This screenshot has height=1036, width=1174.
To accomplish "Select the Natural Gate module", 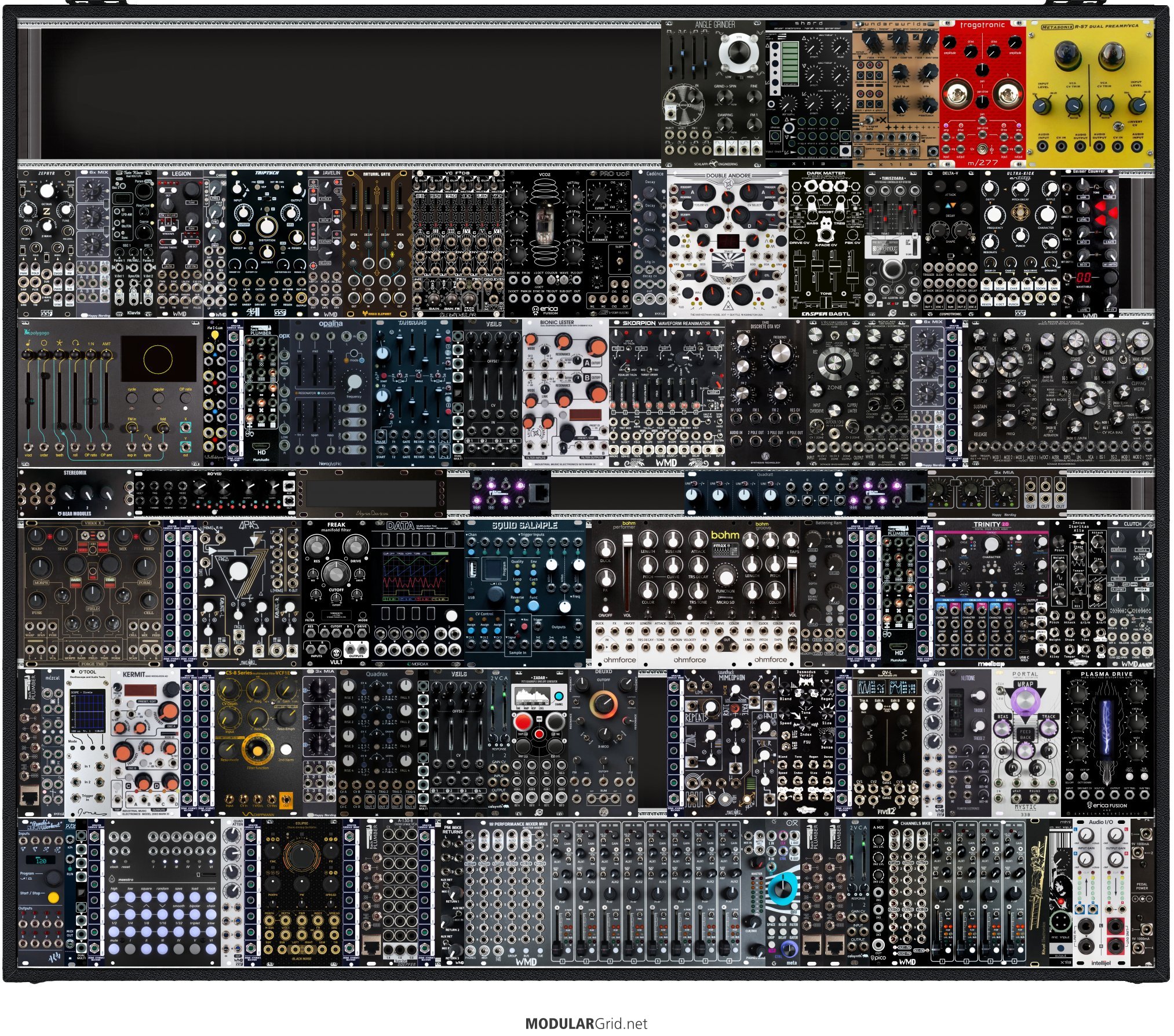I will pyautogui.click(x=377, y=243).
